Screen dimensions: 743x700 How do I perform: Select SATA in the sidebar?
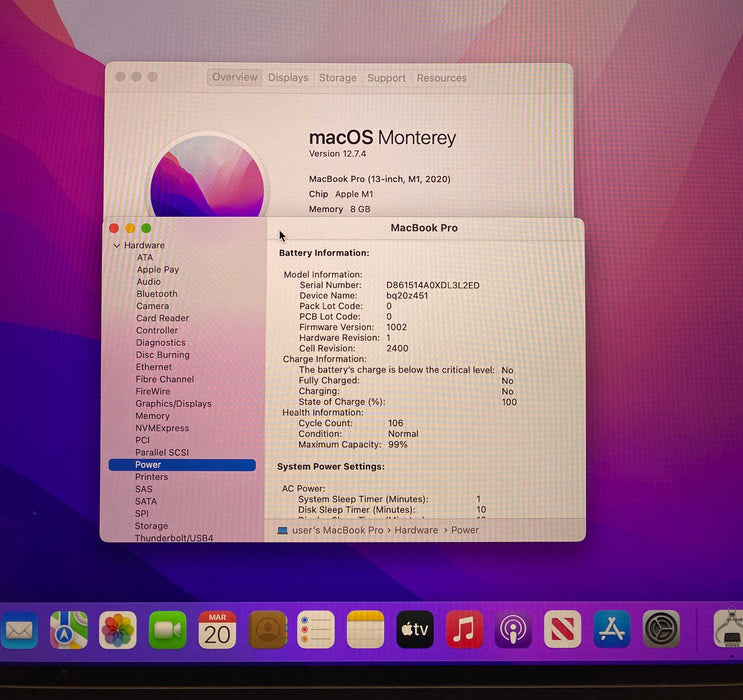pos(145,501)
